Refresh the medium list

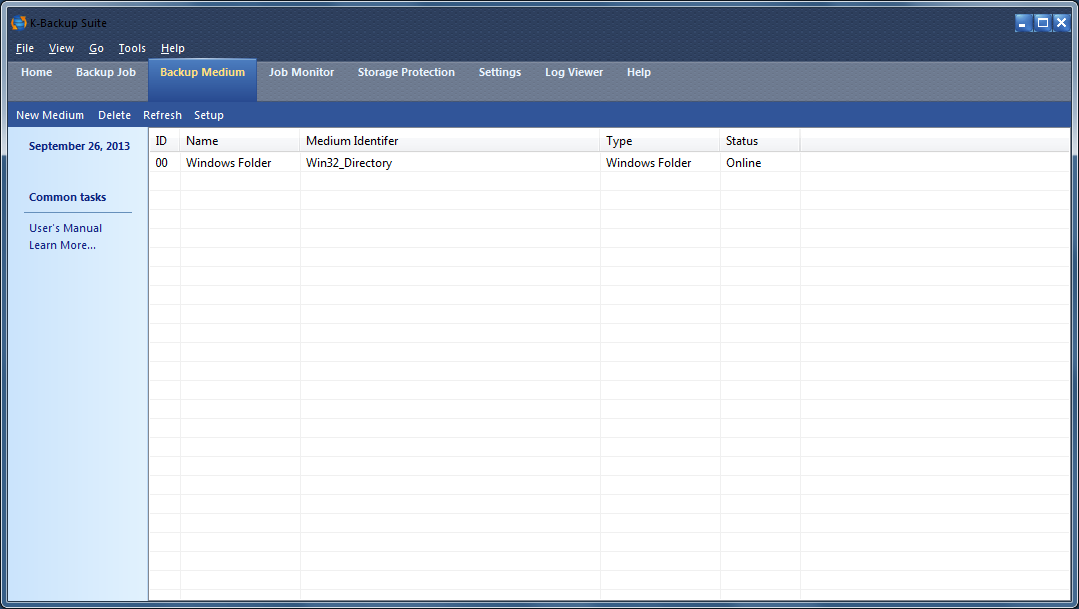pyautogui.click(x=162, y=115)
